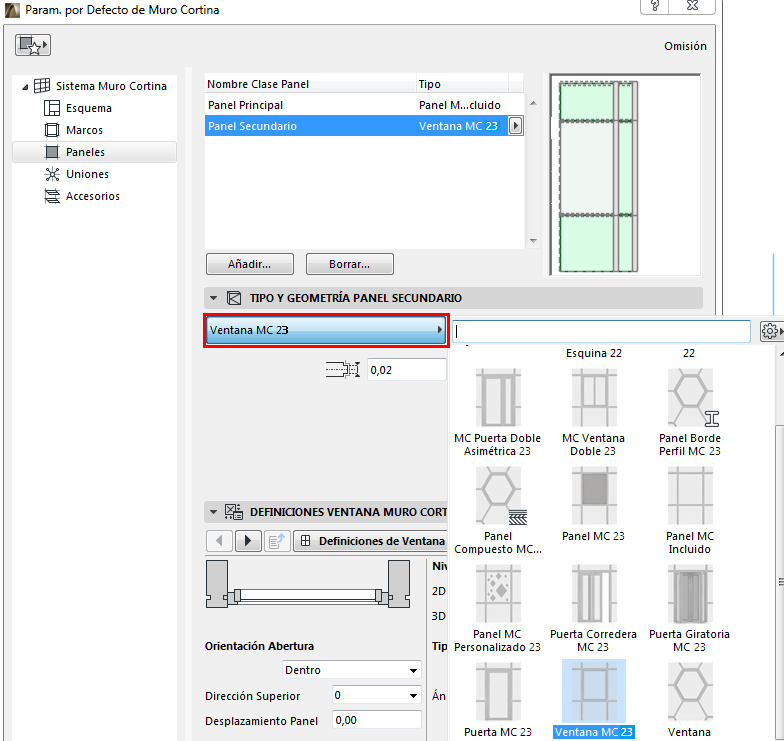
Task: Open the Esquema page
Action: coord(88,108)
